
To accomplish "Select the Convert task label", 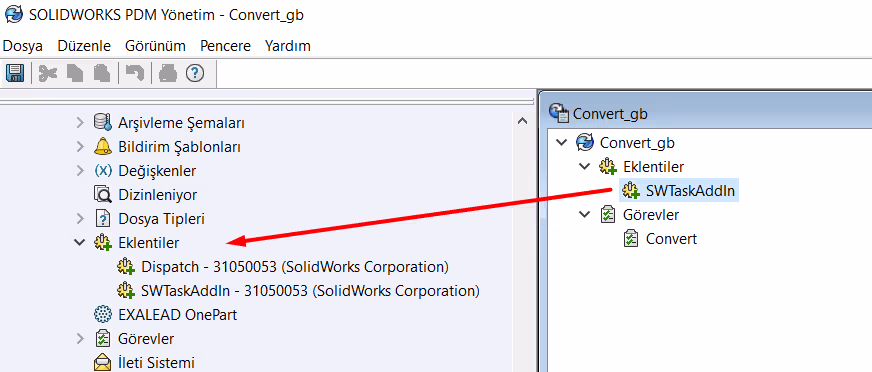I will (x=671, y=239).
